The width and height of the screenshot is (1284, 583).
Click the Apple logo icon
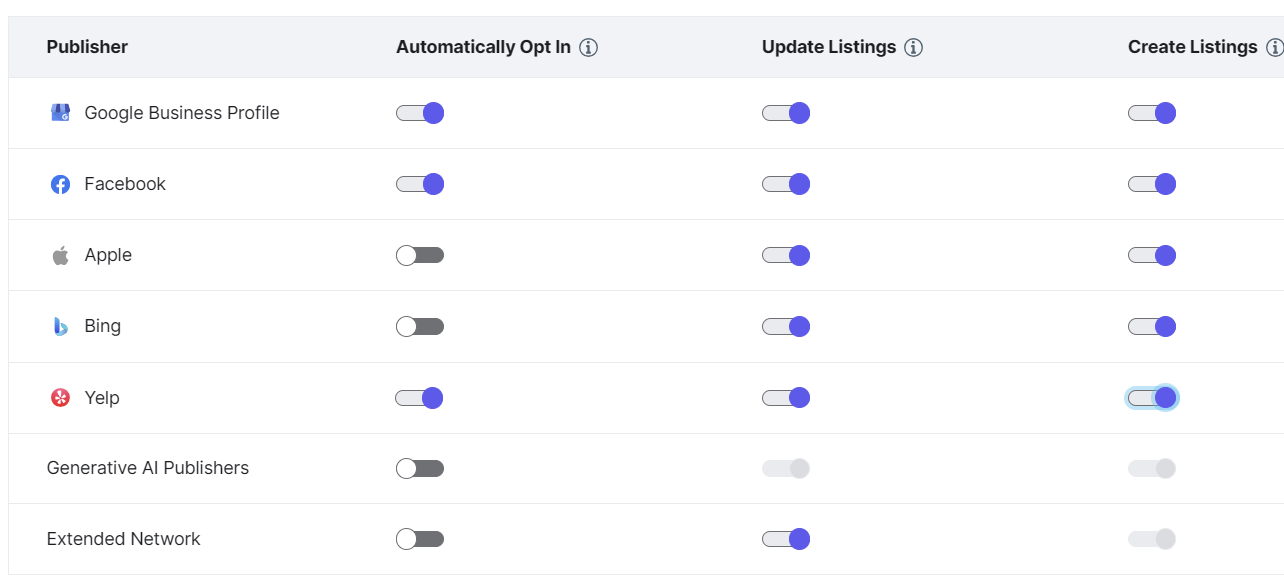pos(59,255)
